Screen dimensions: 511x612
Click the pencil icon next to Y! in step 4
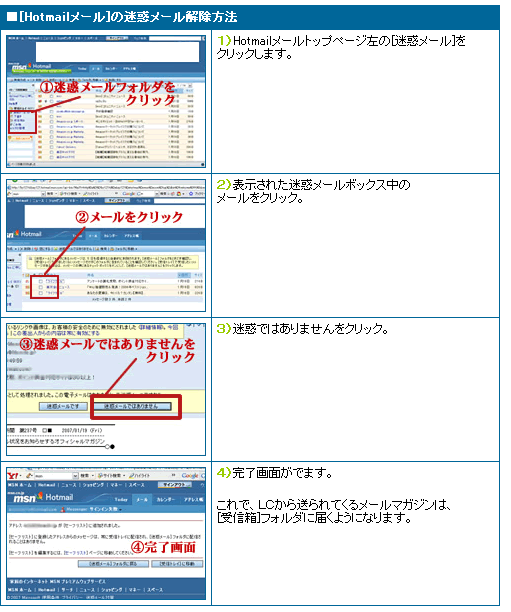(28, 476)
